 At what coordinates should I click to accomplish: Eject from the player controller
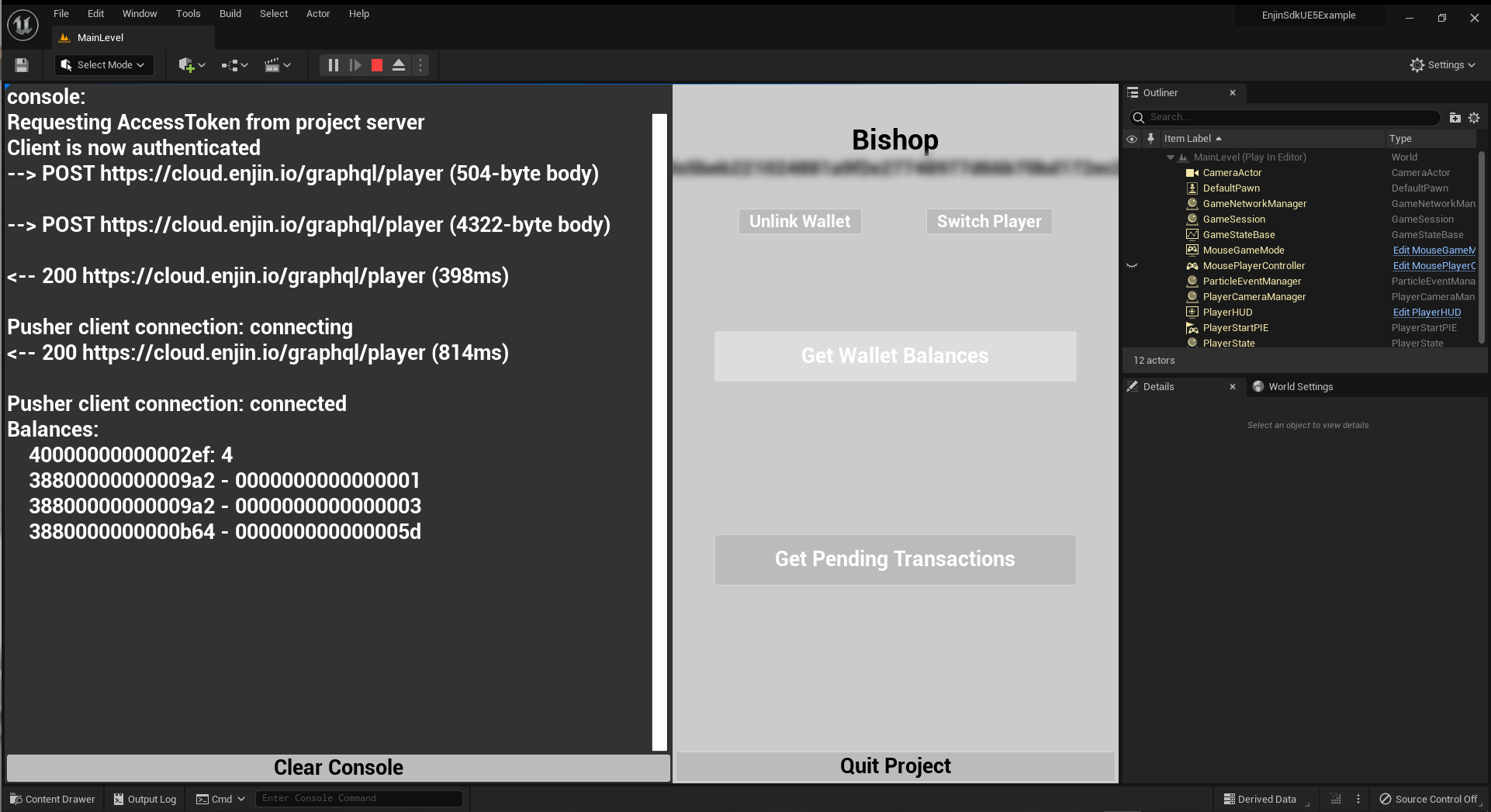coord(399,65)
